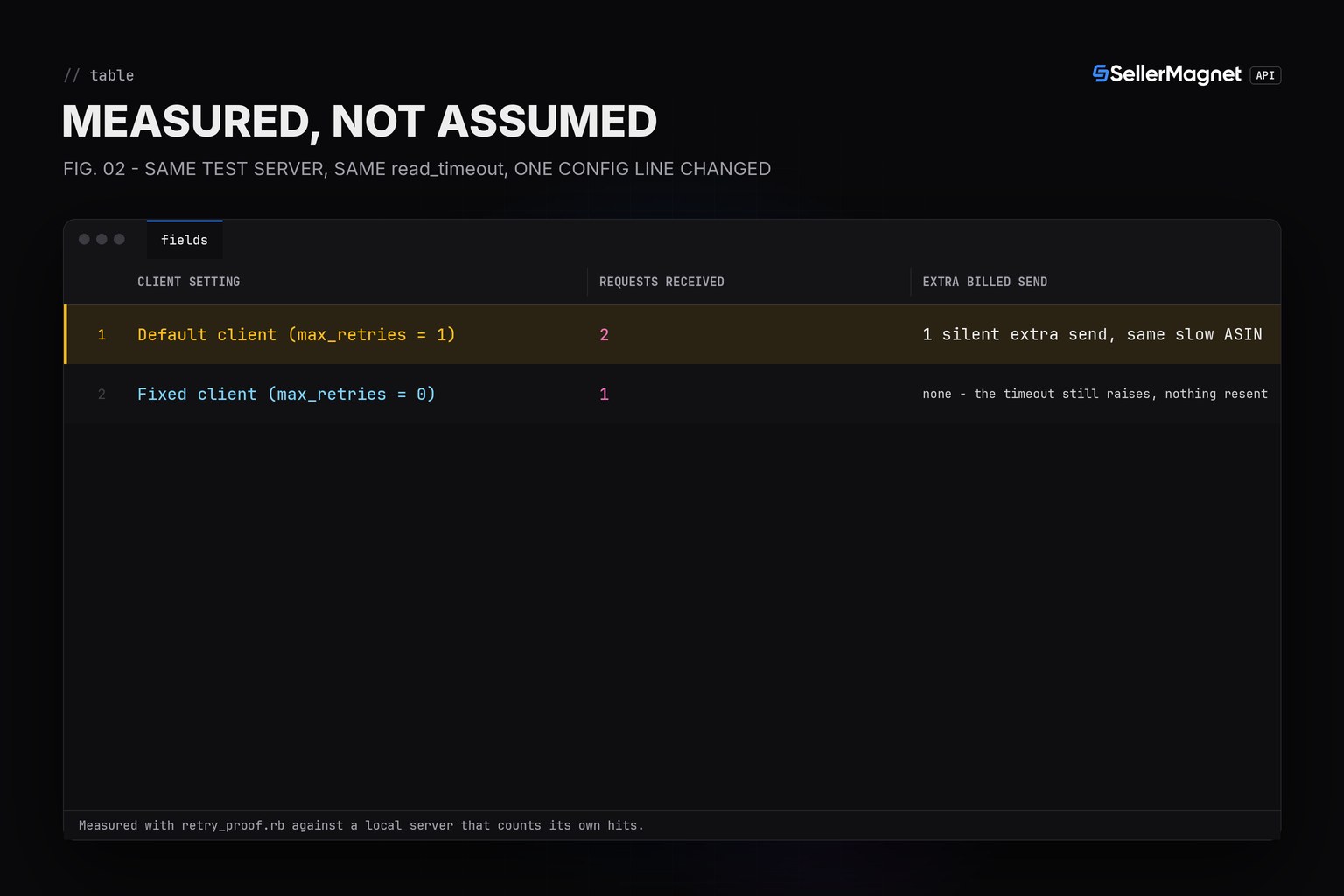Click requests value 2 in Default client row
Screen dimensions: 1344x896
tap(604, 334)
